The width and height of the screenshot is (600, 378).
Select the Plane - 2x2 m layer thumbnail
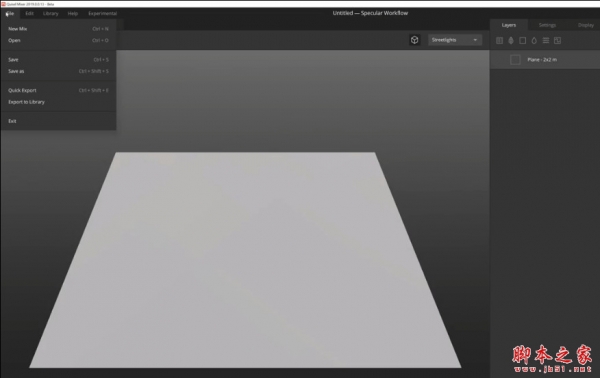[x=515, y=60]
